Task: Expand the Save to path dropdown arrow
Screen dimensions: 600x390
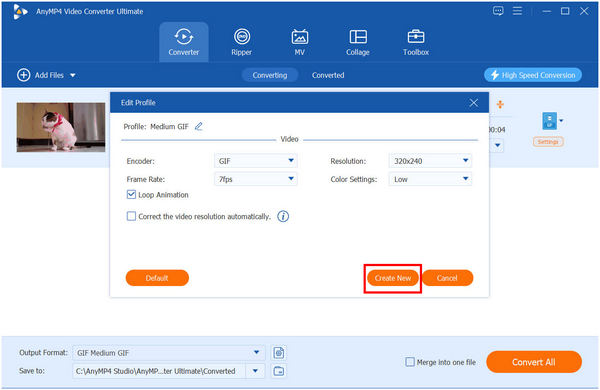Action: point(255,371)
